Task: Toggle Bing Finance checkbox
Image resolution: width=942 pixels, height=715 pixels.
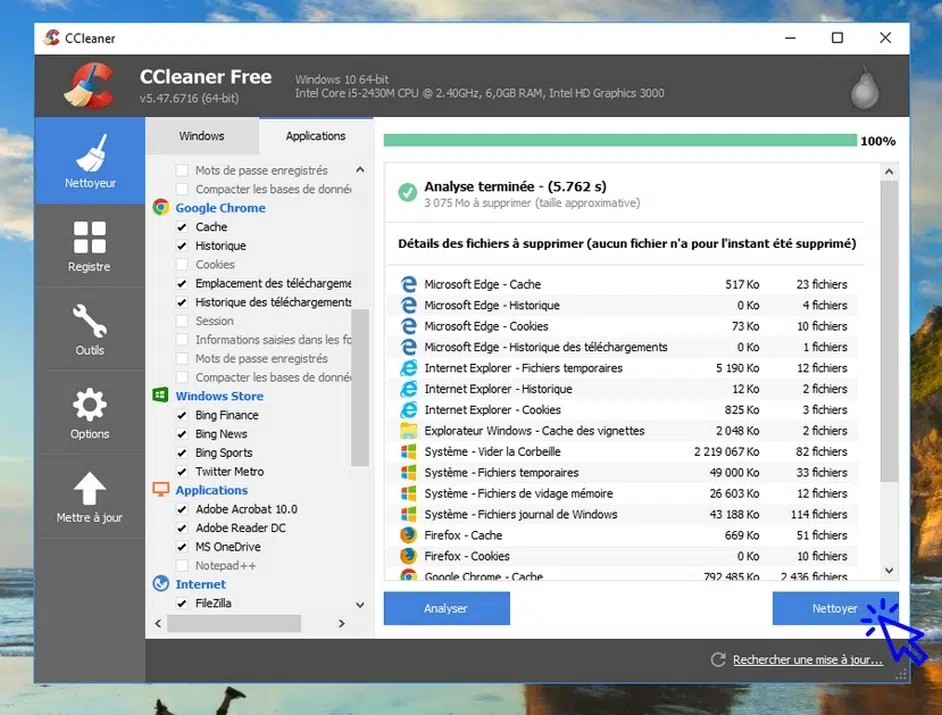Action: (x=182, y=415)
